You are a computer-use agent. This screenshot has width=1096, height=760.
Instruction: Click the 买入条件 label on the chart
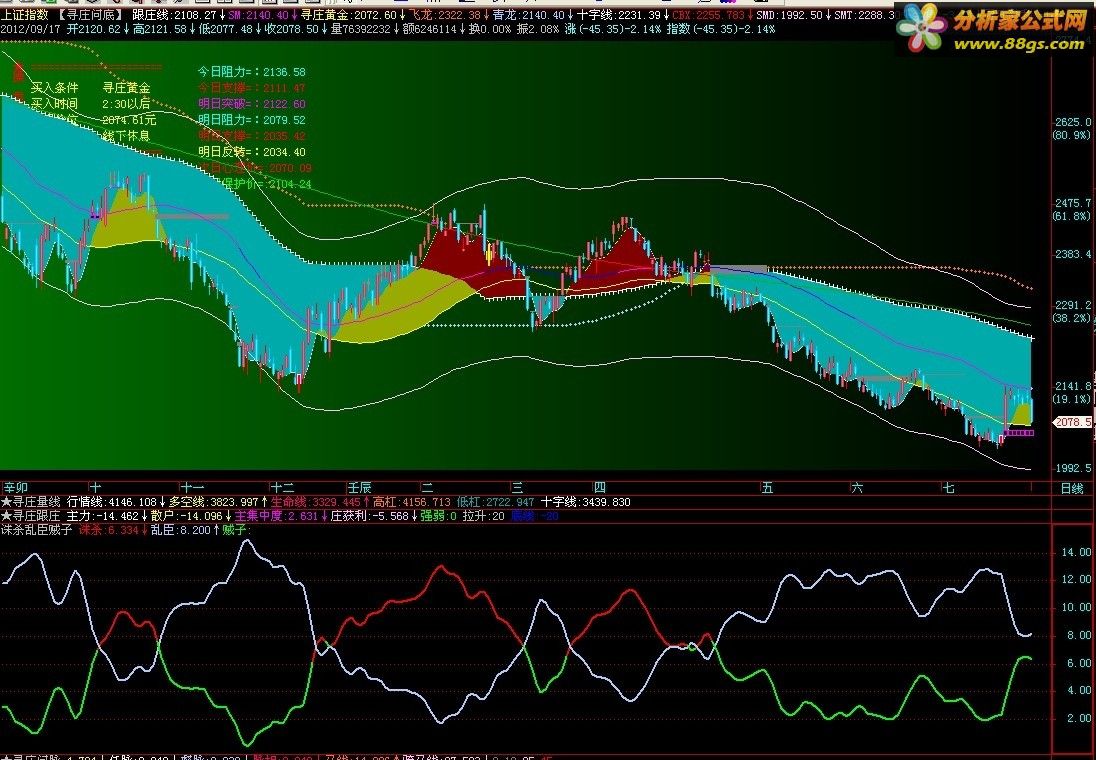[55, 87]
